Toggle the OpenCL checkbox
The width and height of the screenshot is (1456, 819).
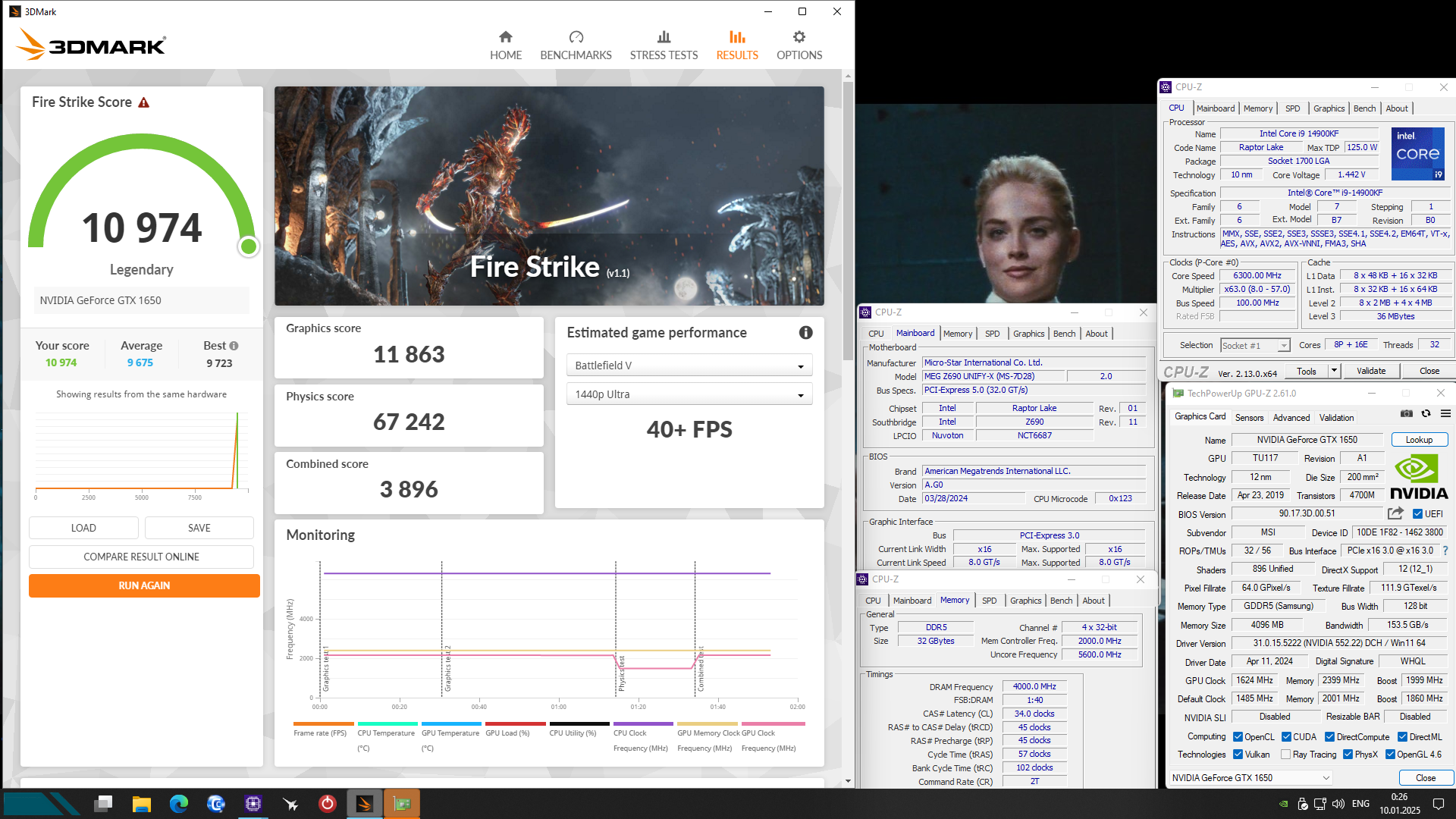point(1238,737)
